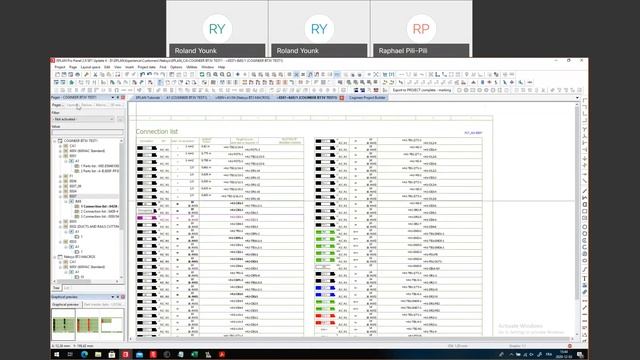The height and width of the screenshot is (360, 640).
Task: Collapse the selected B007 tree node
Action: click(x=60, y=196)
